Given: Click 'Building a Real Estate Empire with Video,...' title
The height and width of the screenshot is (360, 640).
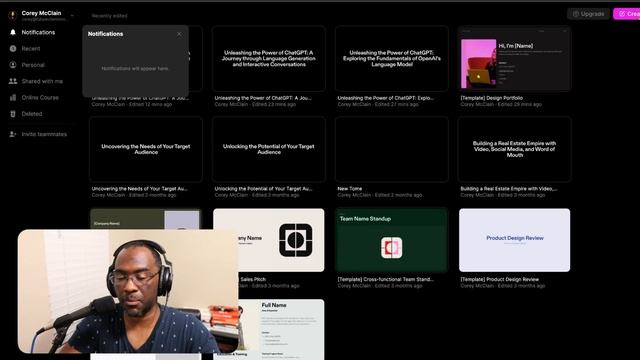Looking at the screenshot, I should [509, 189].
